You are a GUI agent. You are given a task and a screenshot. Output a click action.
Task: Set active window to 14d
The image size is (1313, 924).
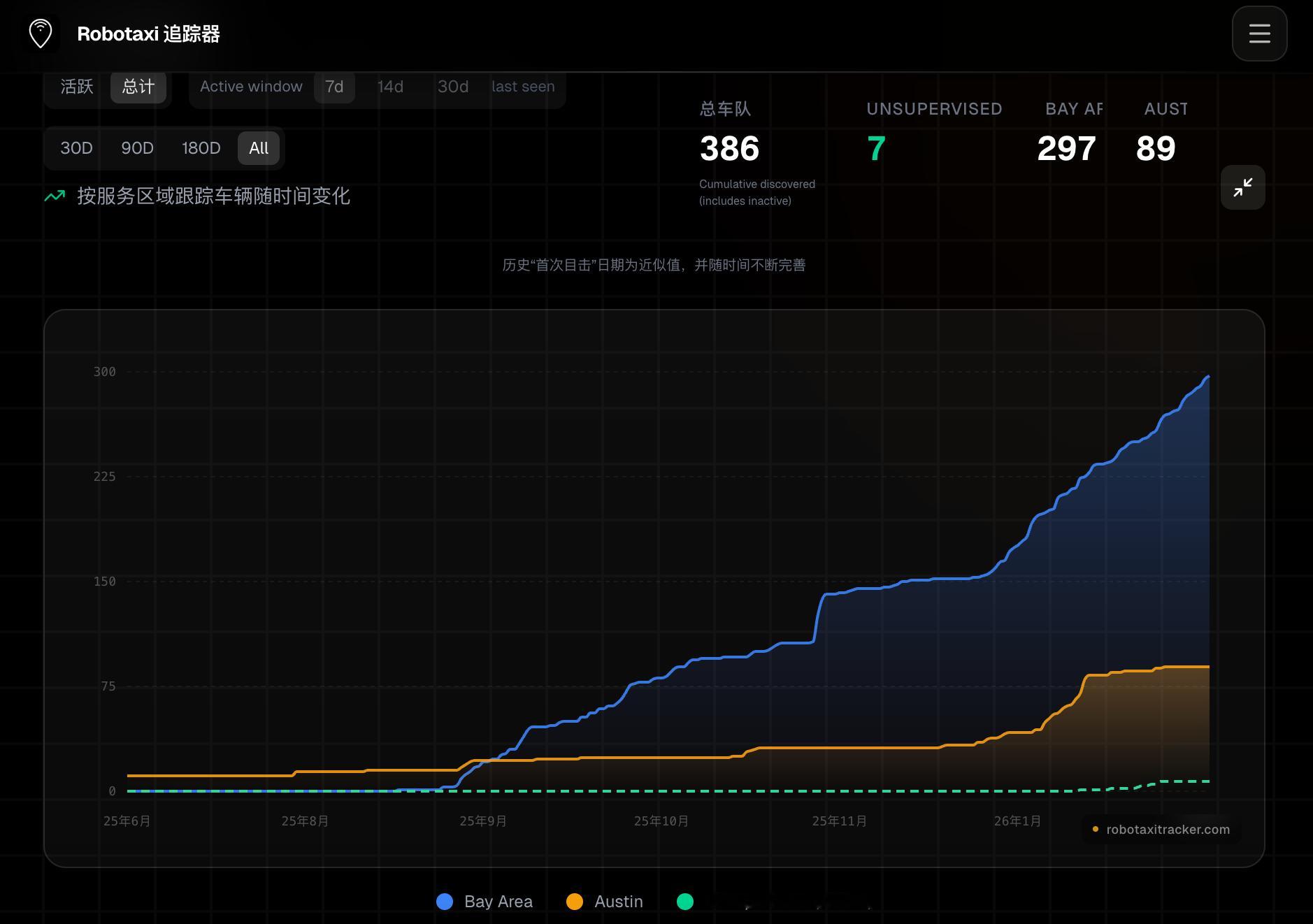click(390, 87)
